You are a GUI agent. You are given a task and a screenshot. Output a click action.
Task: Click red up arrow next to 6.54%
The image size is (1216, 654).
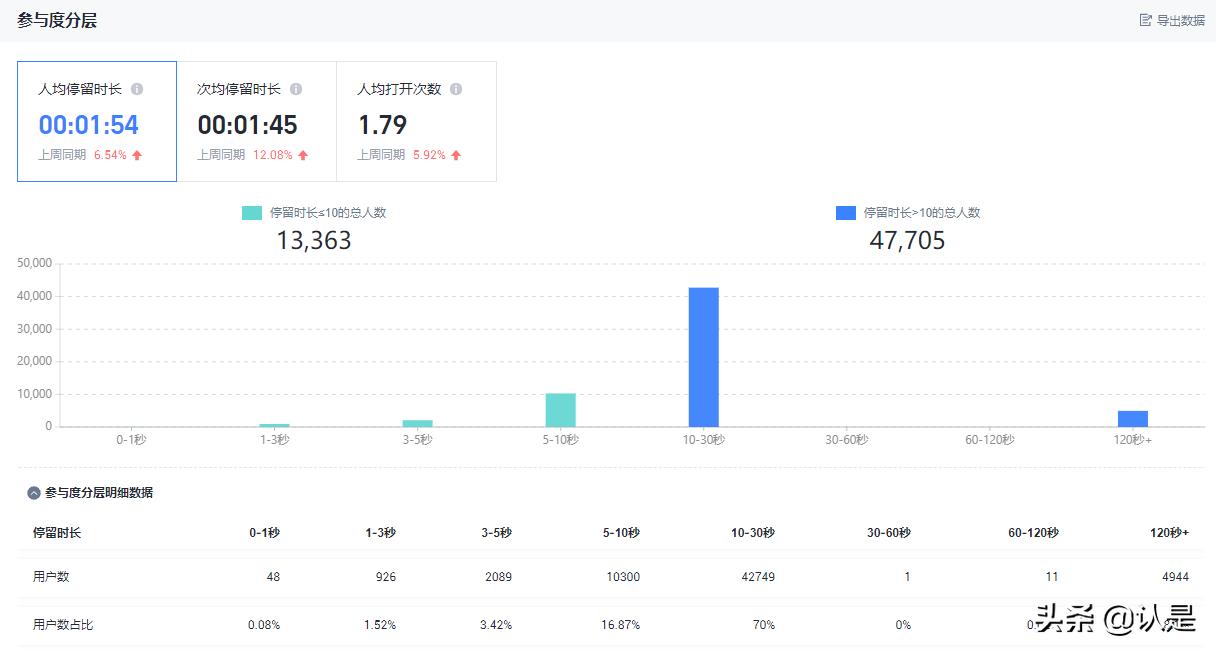coord(137,155)
